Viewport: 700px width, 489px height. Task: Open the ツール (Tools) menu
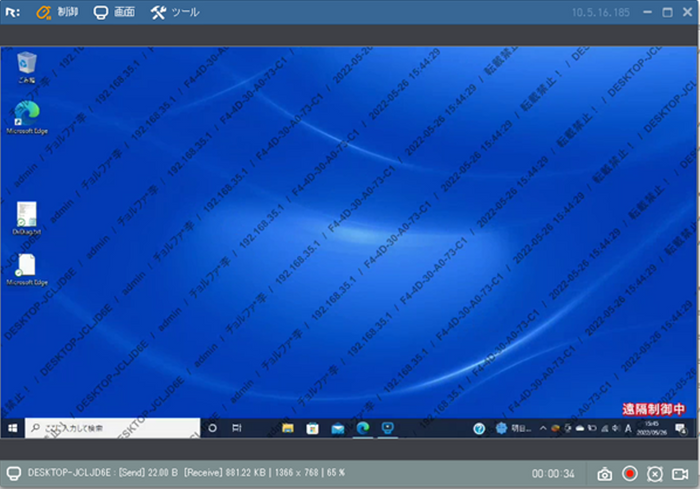tap(175, 13)
